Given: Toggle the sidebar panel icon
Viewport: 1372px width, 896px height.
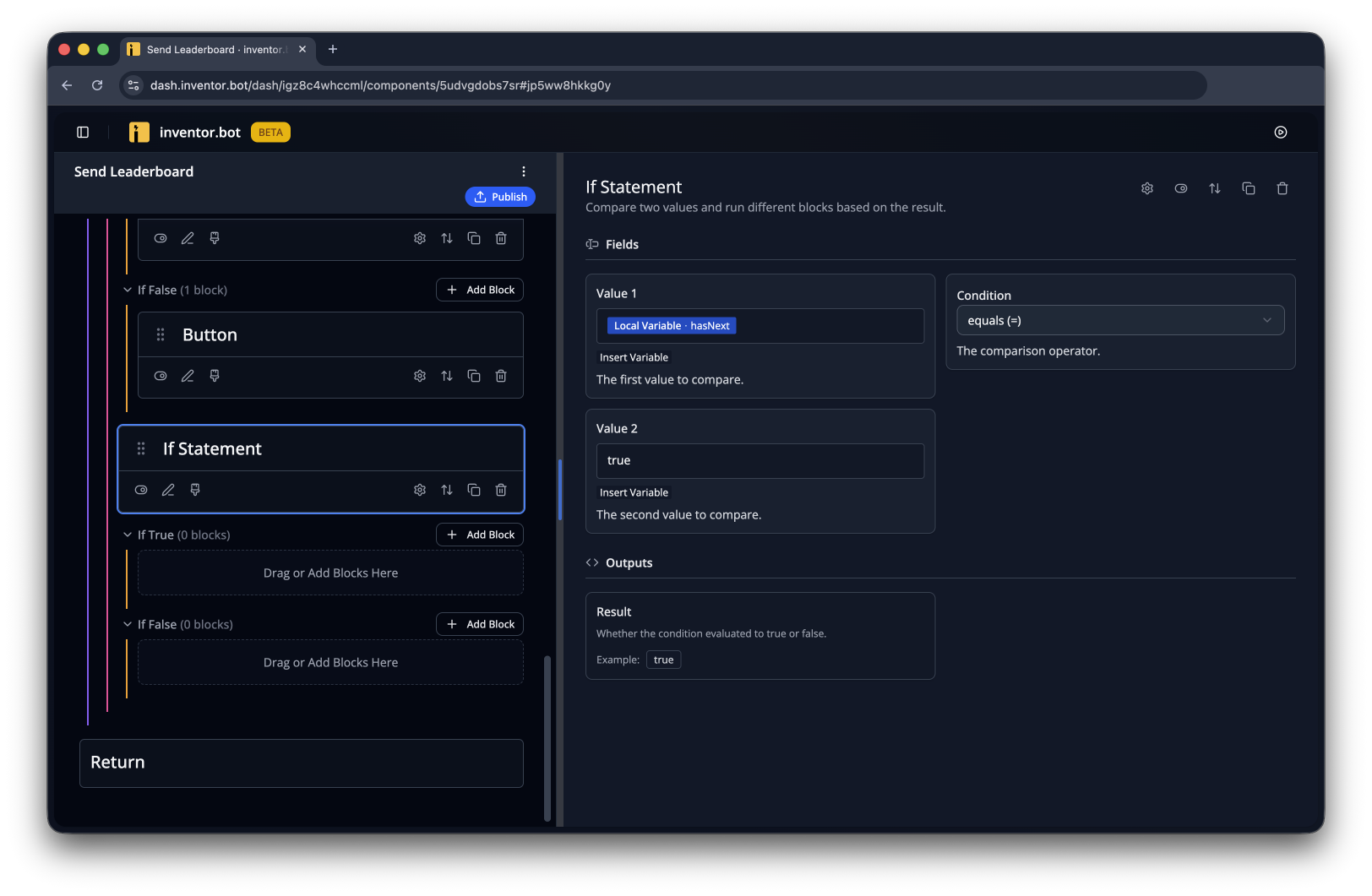Looking at the screenshot, I should pos(83,132).
